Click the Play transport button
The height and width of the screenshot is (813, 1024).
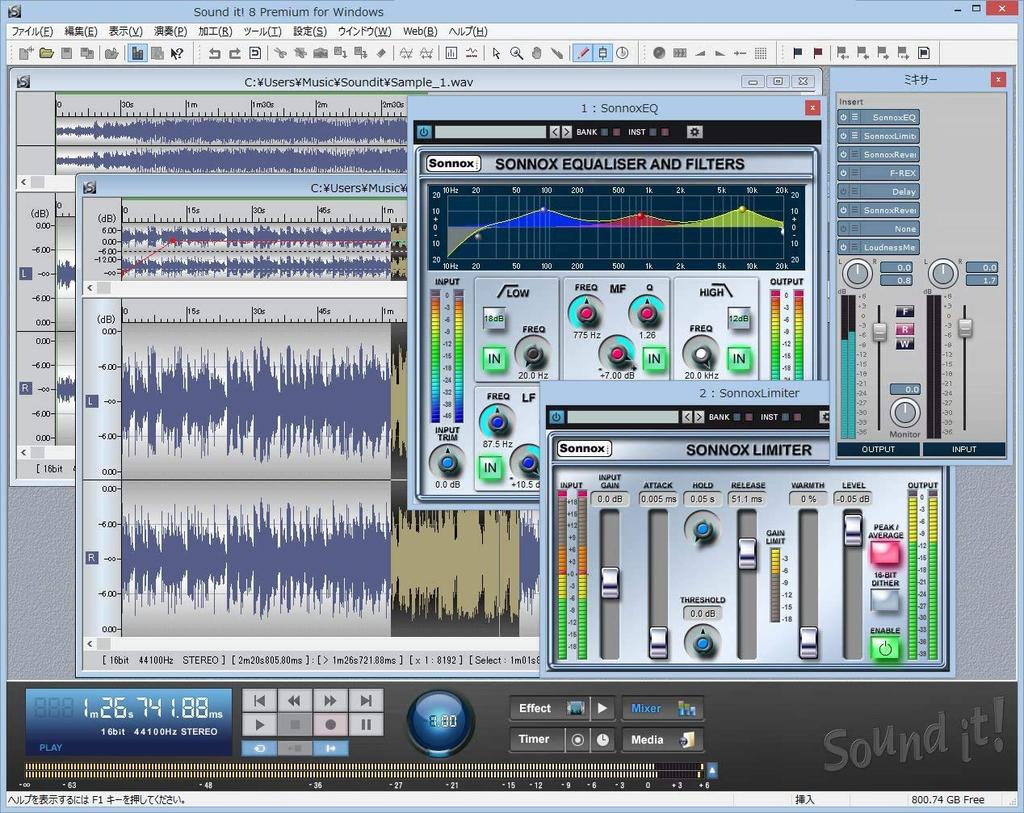[259, 725]
